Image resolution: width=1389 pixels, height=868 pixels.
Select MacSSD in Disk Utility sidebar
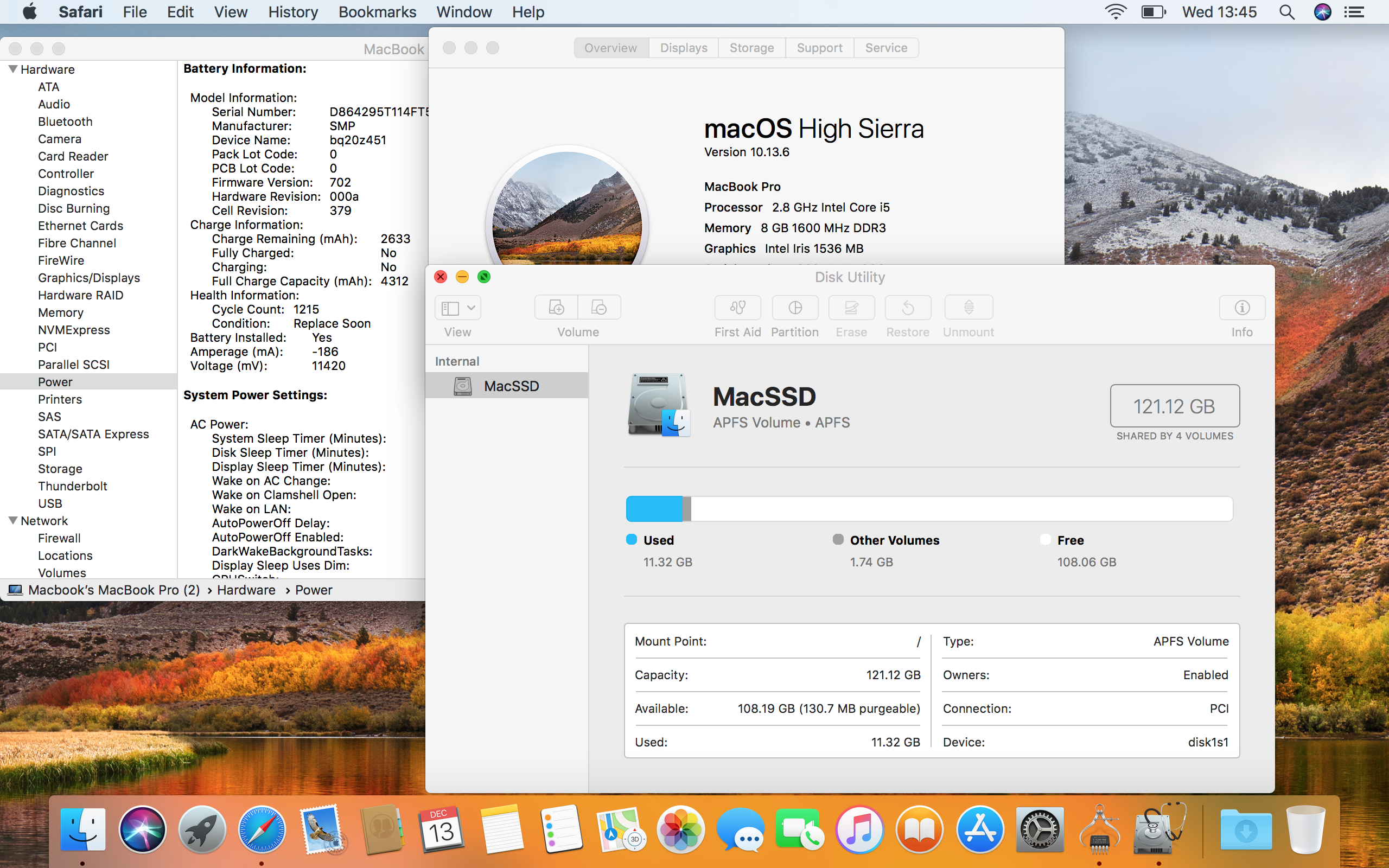coord(507,386)
